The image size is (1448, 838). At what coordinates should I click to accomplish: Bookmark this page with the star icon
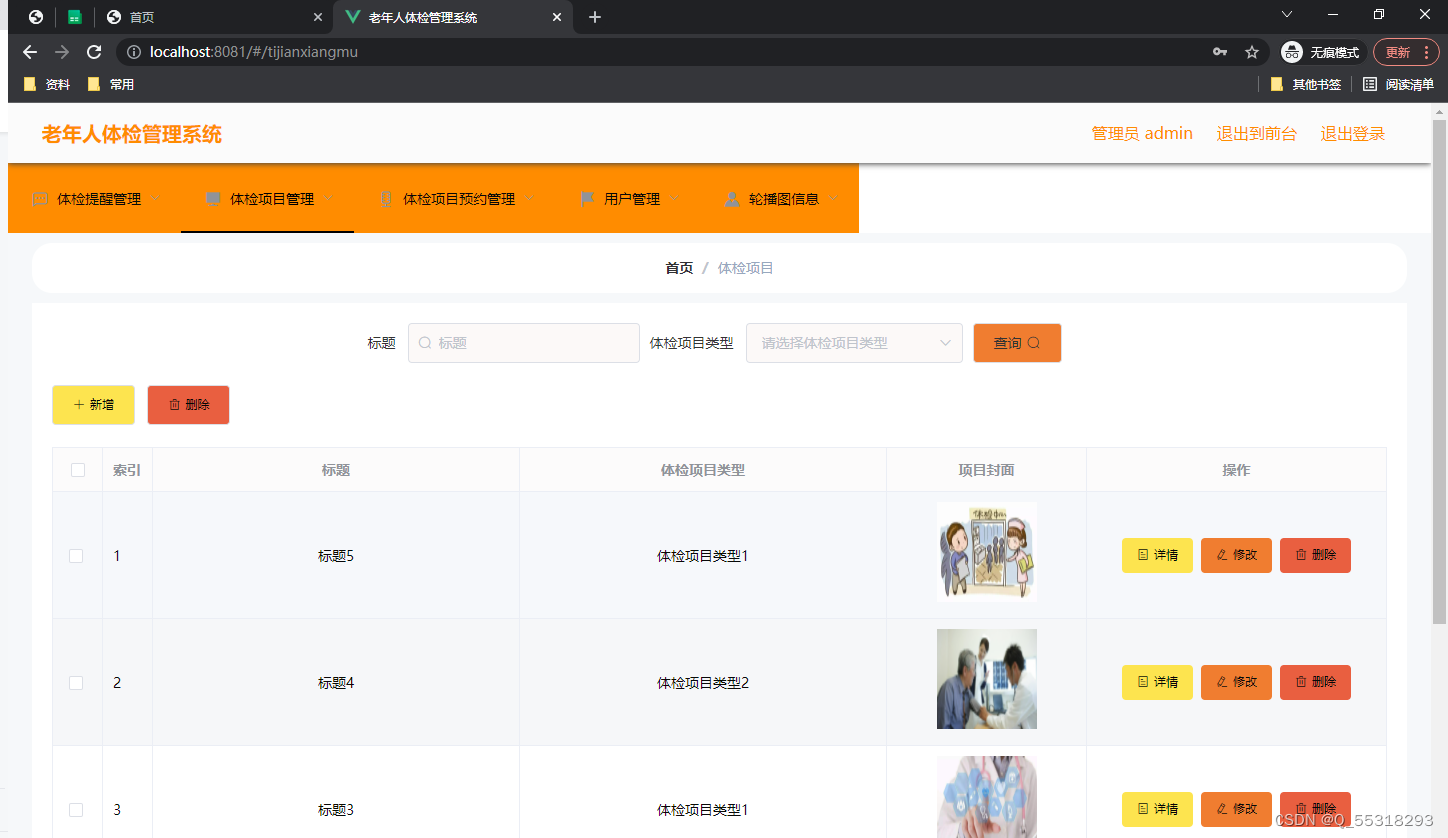[1251, 52]
